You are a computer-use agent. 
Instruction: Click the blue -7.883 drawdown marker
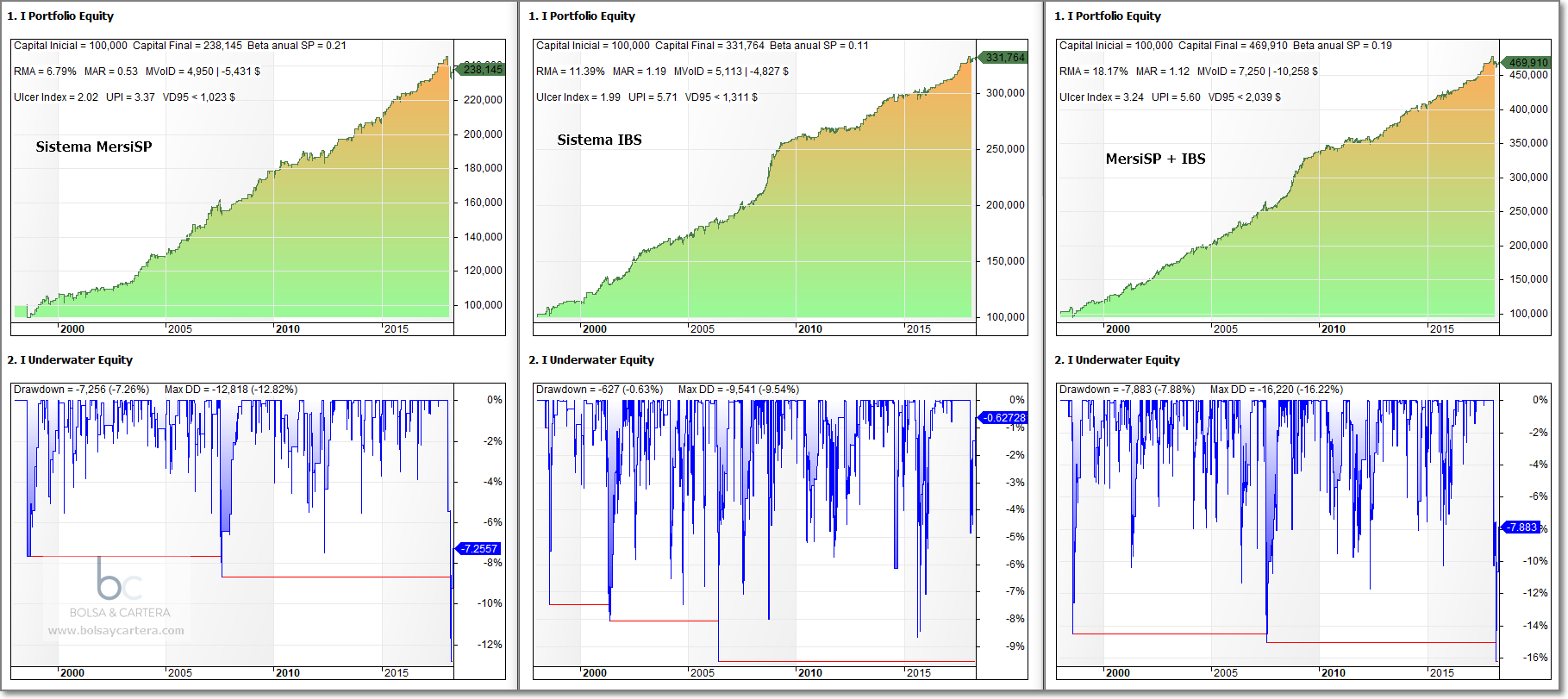coord(1521,527)
